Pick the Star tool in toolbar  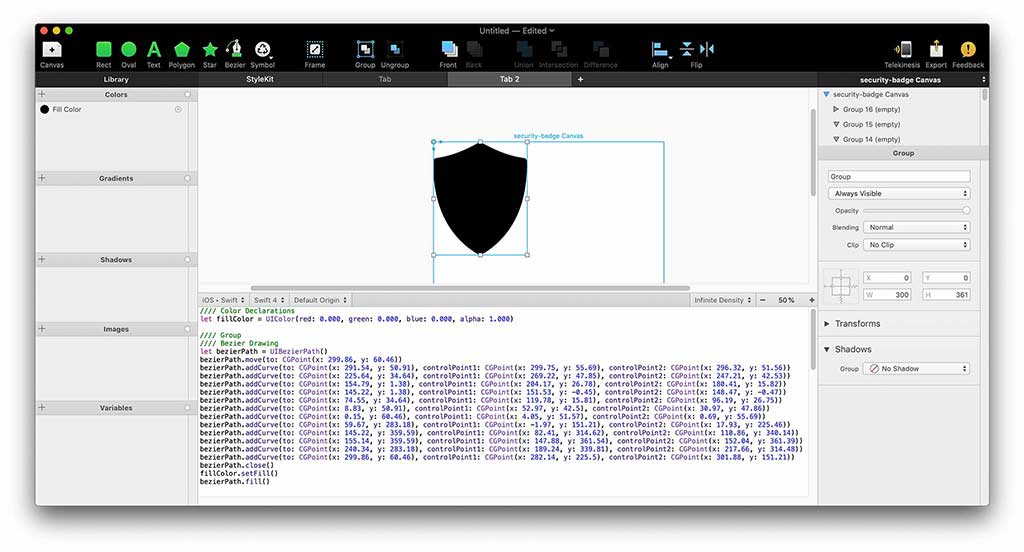210,50
